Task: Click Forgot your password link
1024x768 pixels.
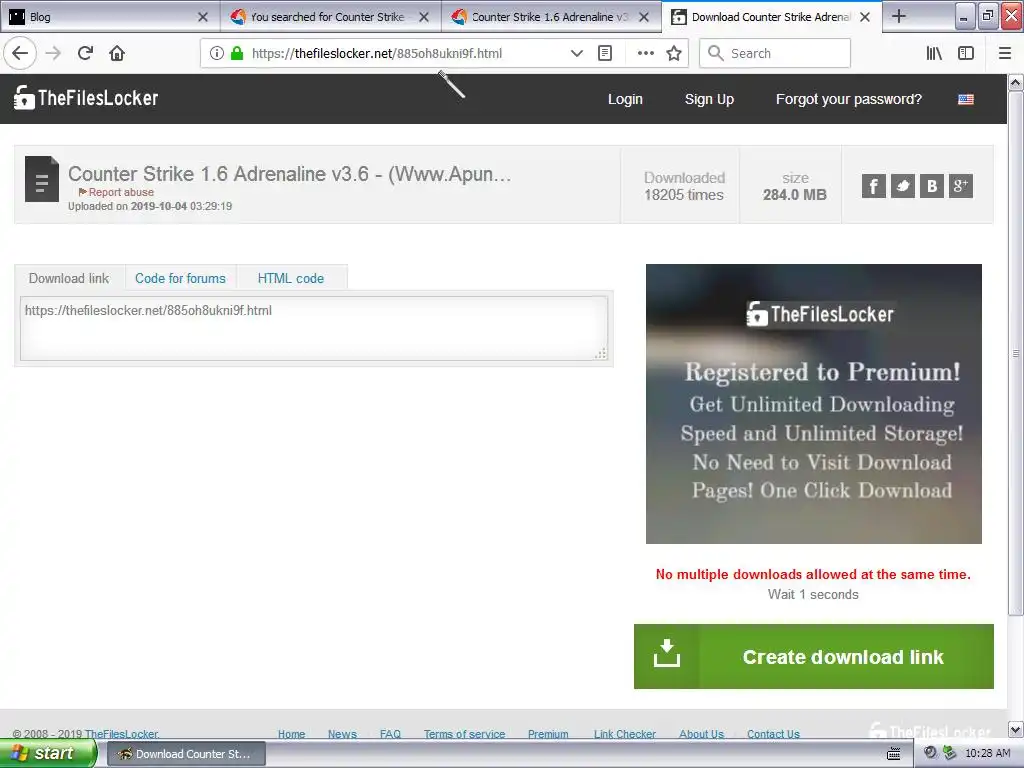Action: [848, 99]
